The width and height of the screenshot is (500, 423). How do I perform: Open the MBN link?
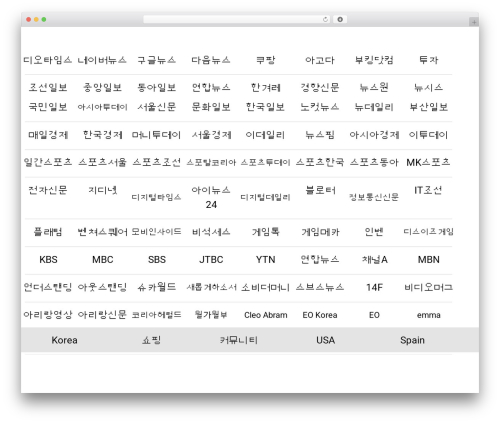(x=428, y=260)
